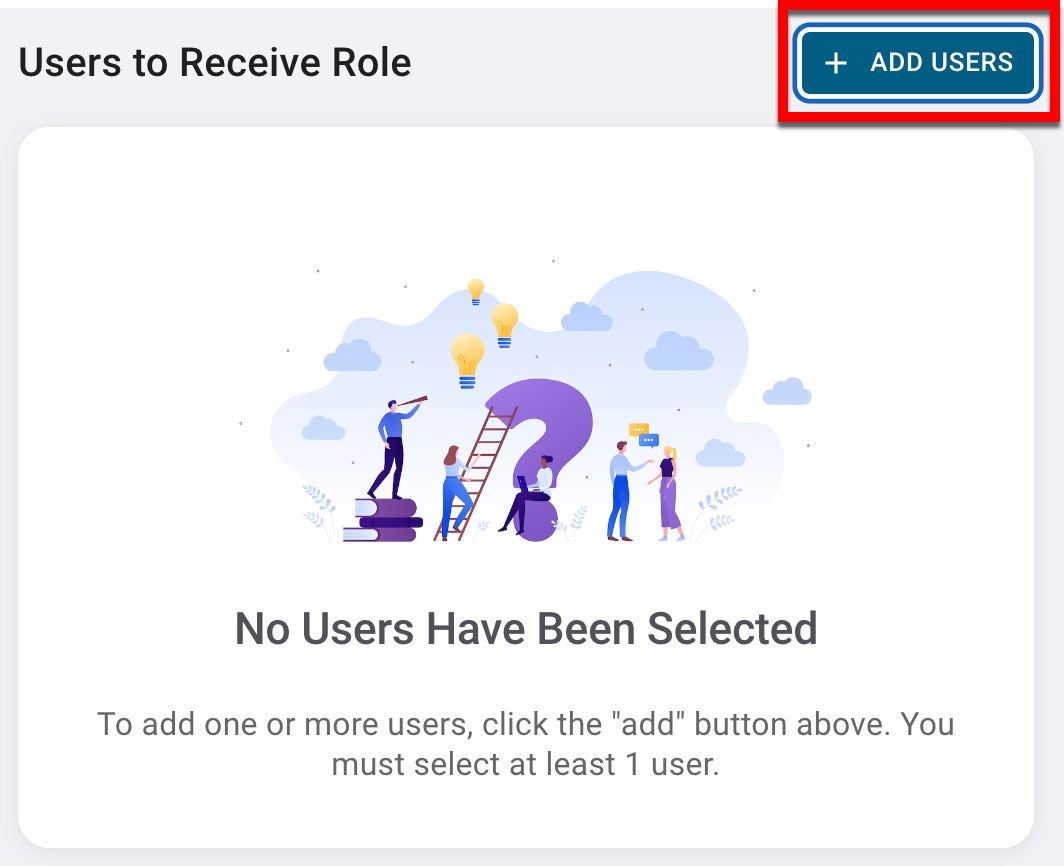Click the man holding a telescope

396,445
